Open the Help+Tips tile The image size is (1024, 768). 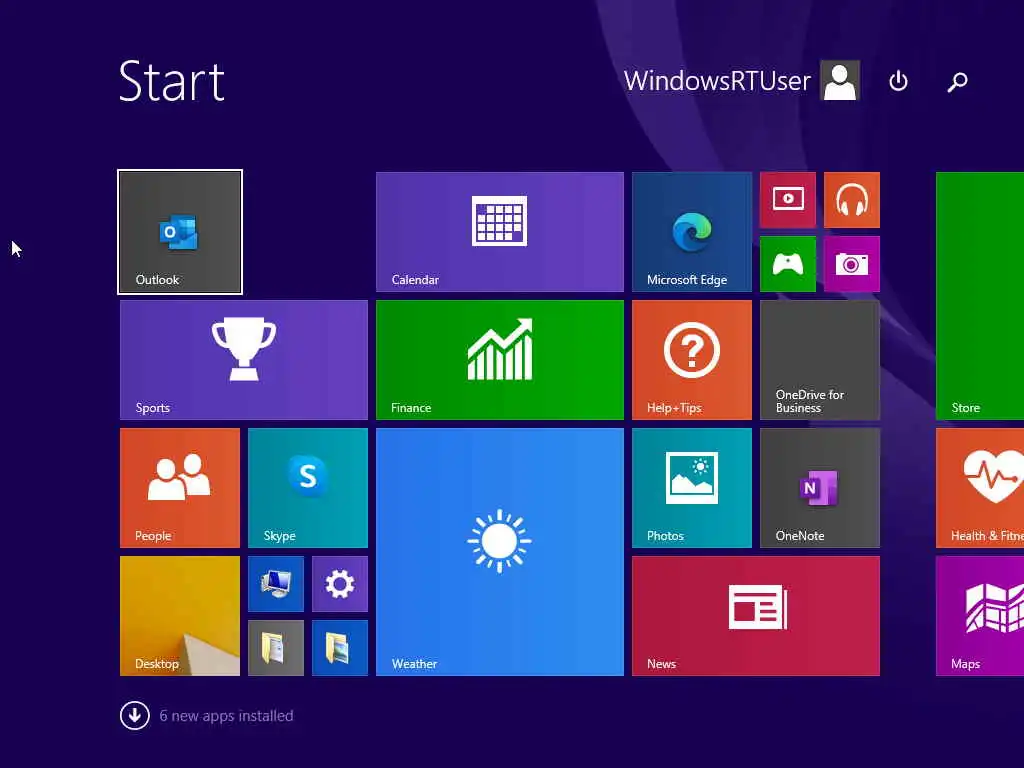(692, 360)
